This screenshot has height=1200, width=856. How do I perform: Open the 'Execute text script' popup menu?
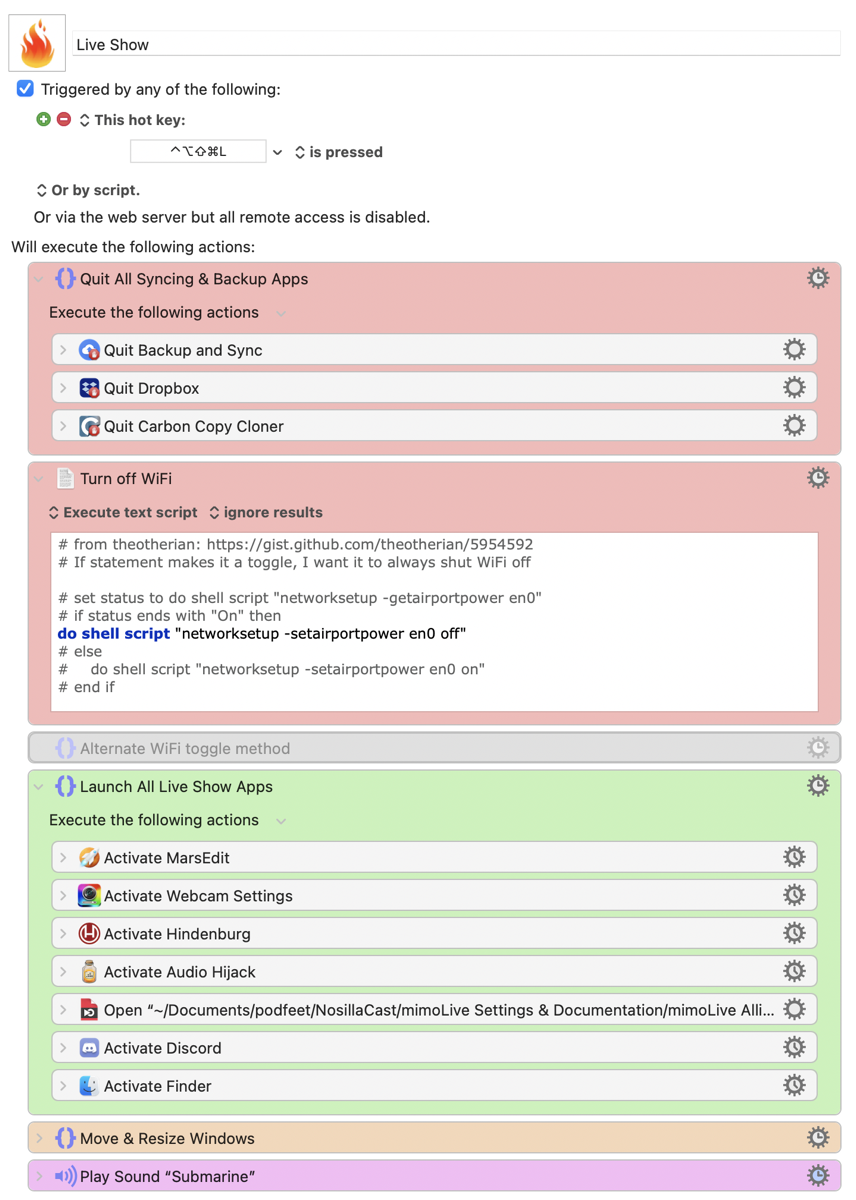[x=122, y=512]
